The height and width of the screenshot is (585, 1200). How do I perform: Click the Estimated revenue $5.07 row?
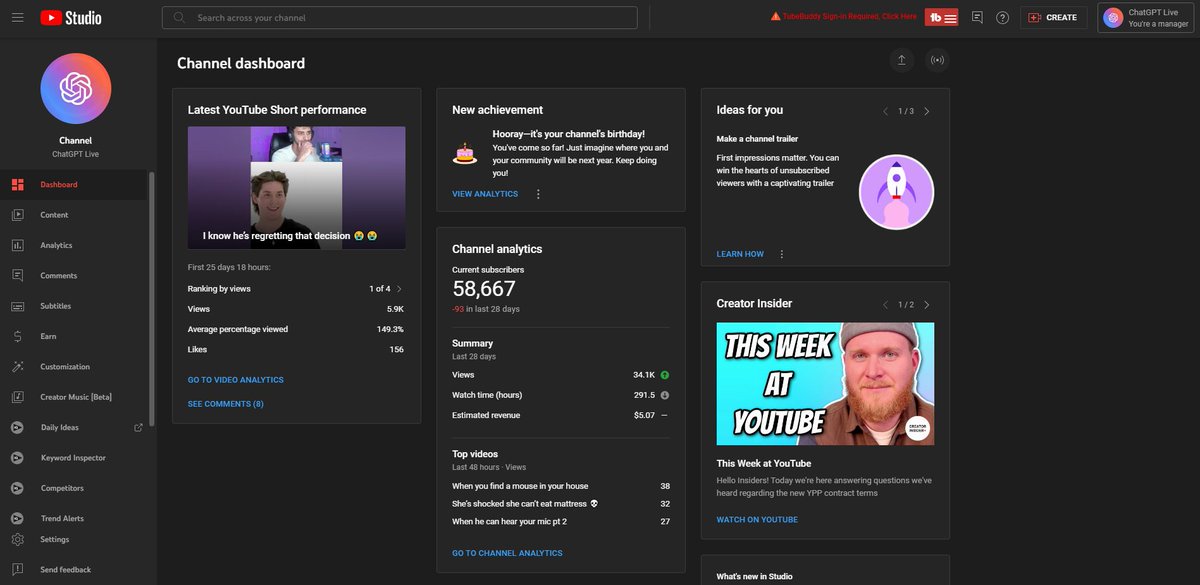click(561, 415)
